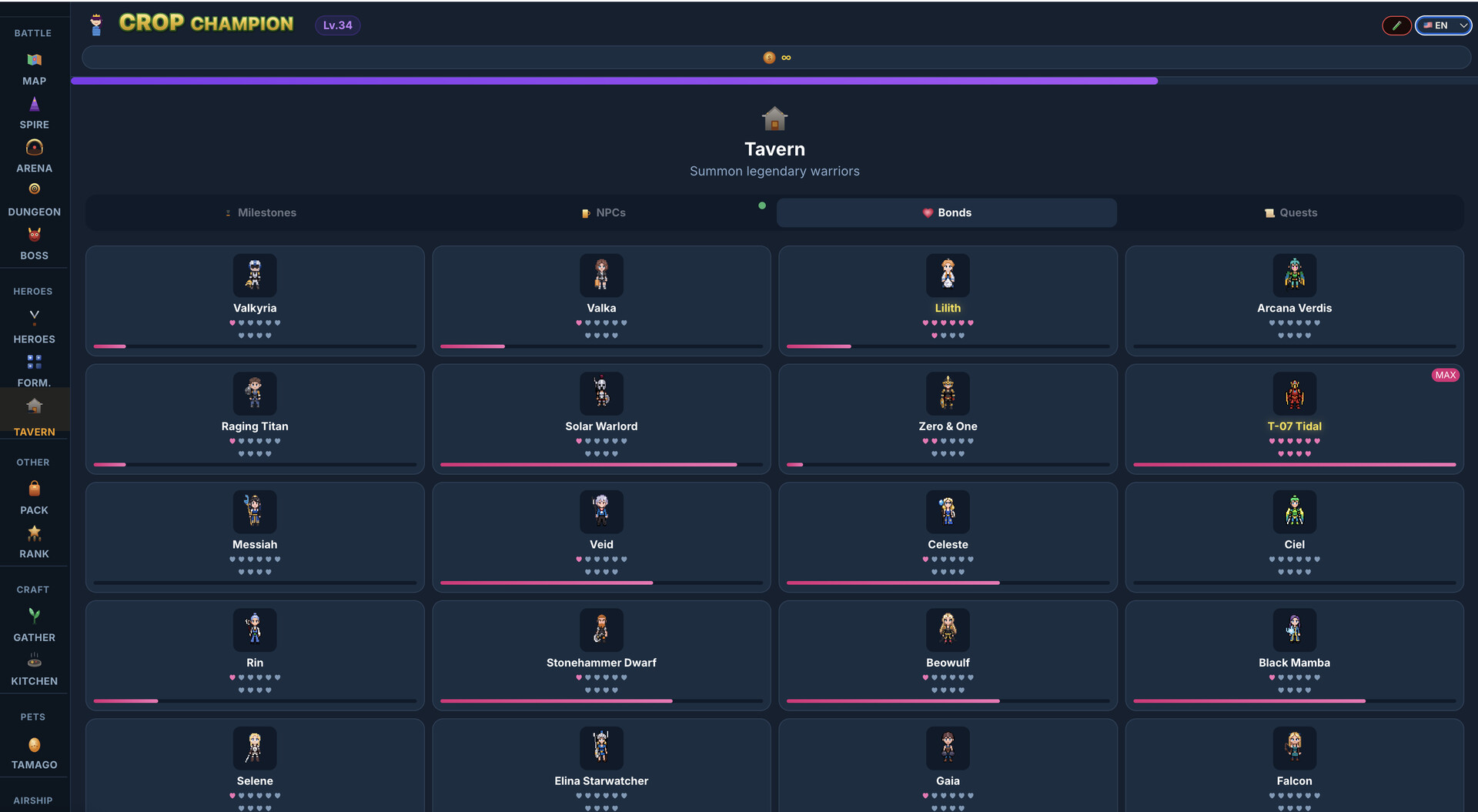Screen dimensions: 1478x812
Task: Select the Lilith bond card
Action: [948, 300]
